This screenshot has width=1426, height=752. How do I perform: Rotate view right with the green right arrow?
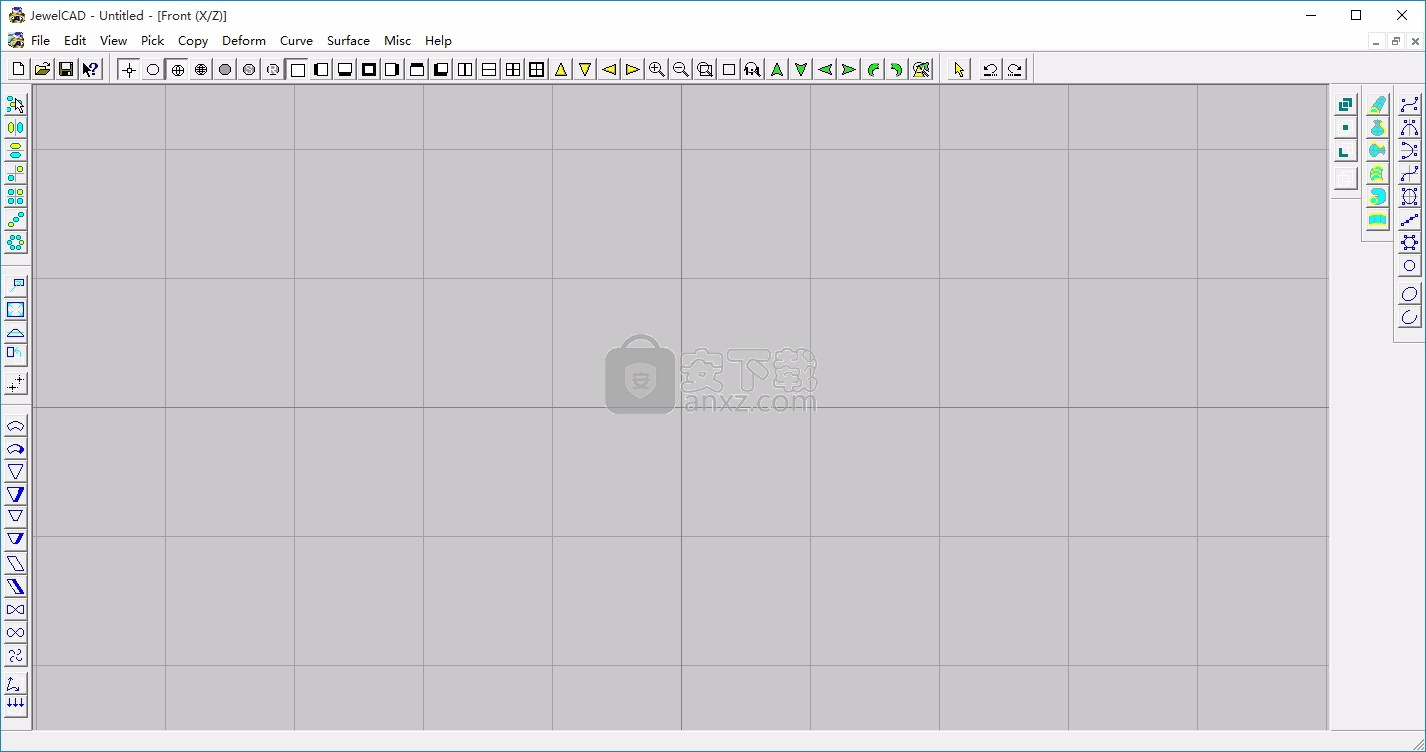coord(849,69)
